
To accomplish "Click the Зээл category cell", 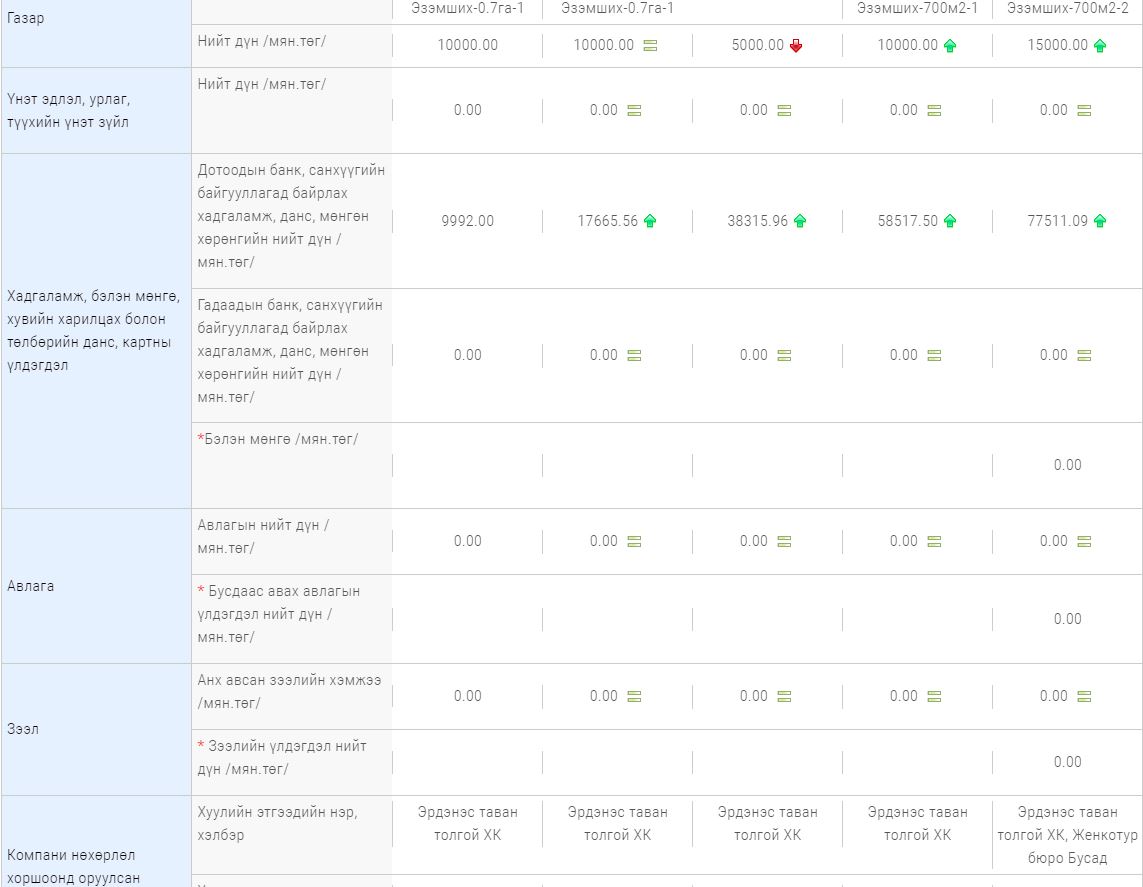I will 96,730.
